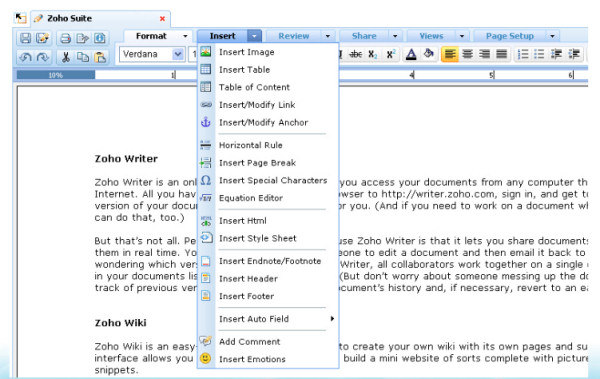Click the detach window arrow icon
This screenshot has width=600, height=379.
[20, 18]
